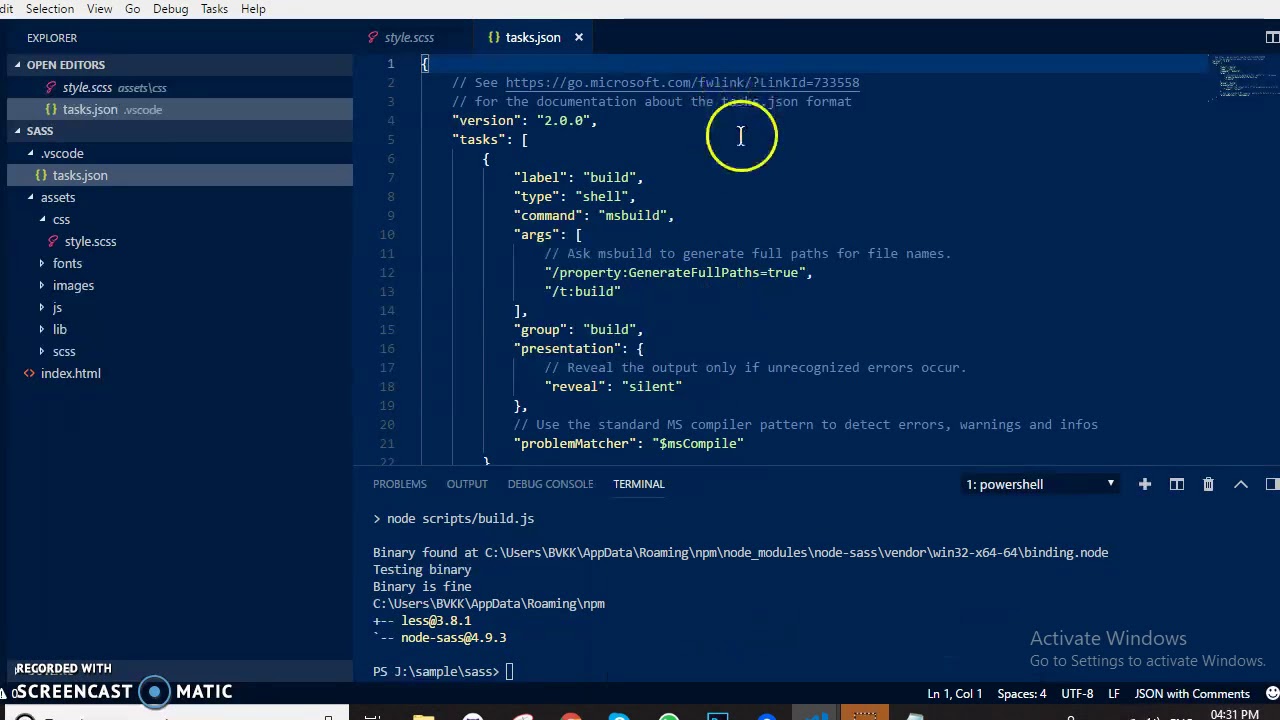
Task: Click Sass icon of style.scss under css
Action: [x=53, y=241]
